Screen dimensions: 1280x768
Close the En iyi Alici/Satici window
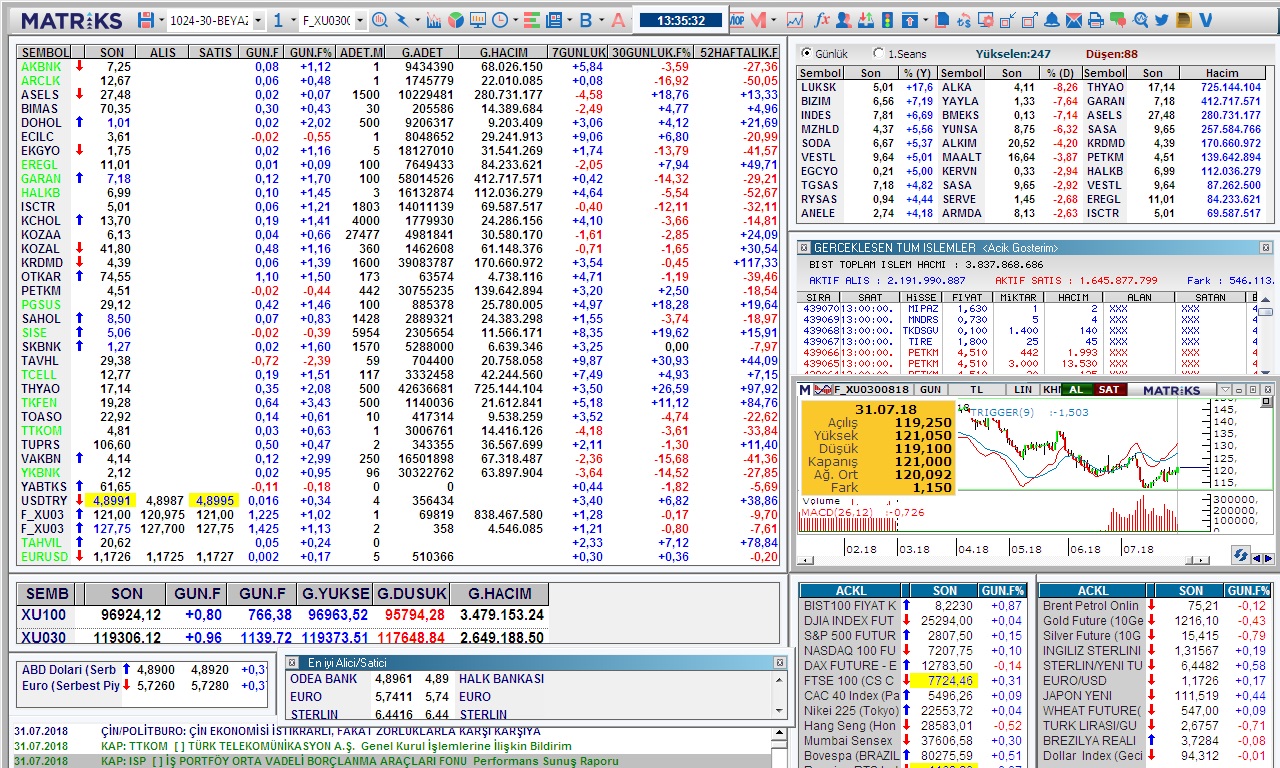780,663
